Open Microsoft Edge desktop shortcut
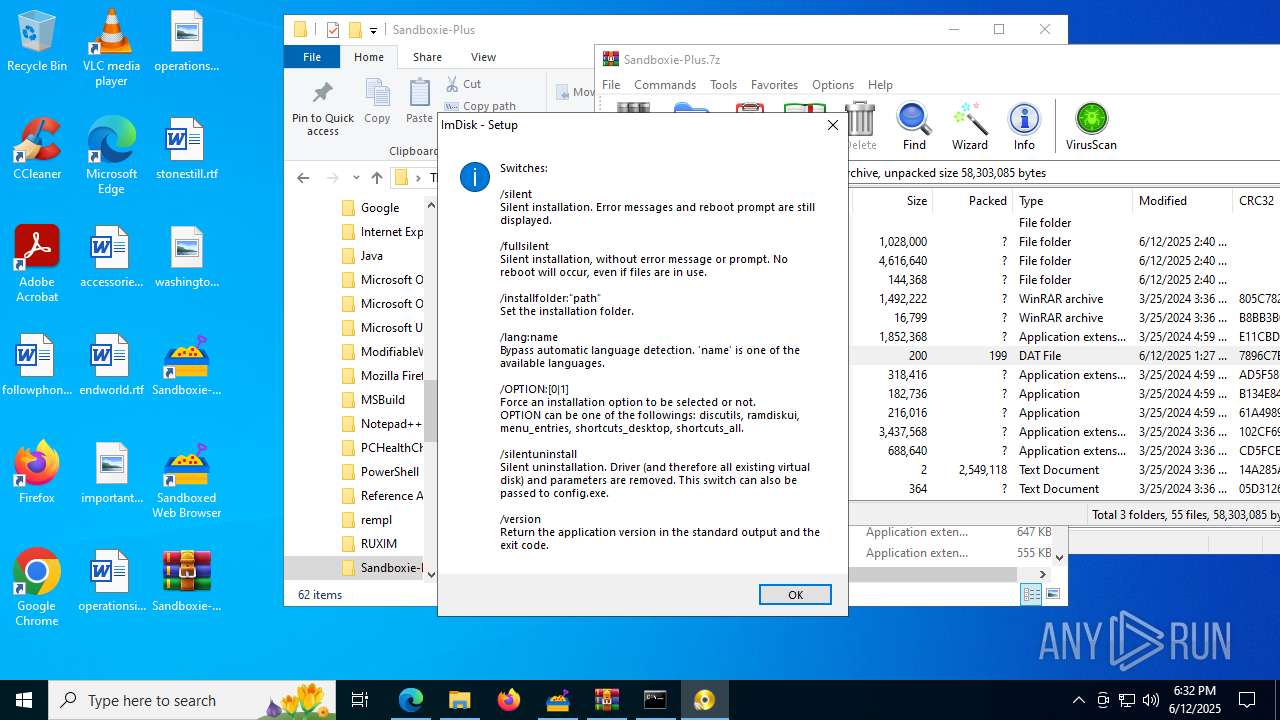The image size is (1280, 720). 111,156
